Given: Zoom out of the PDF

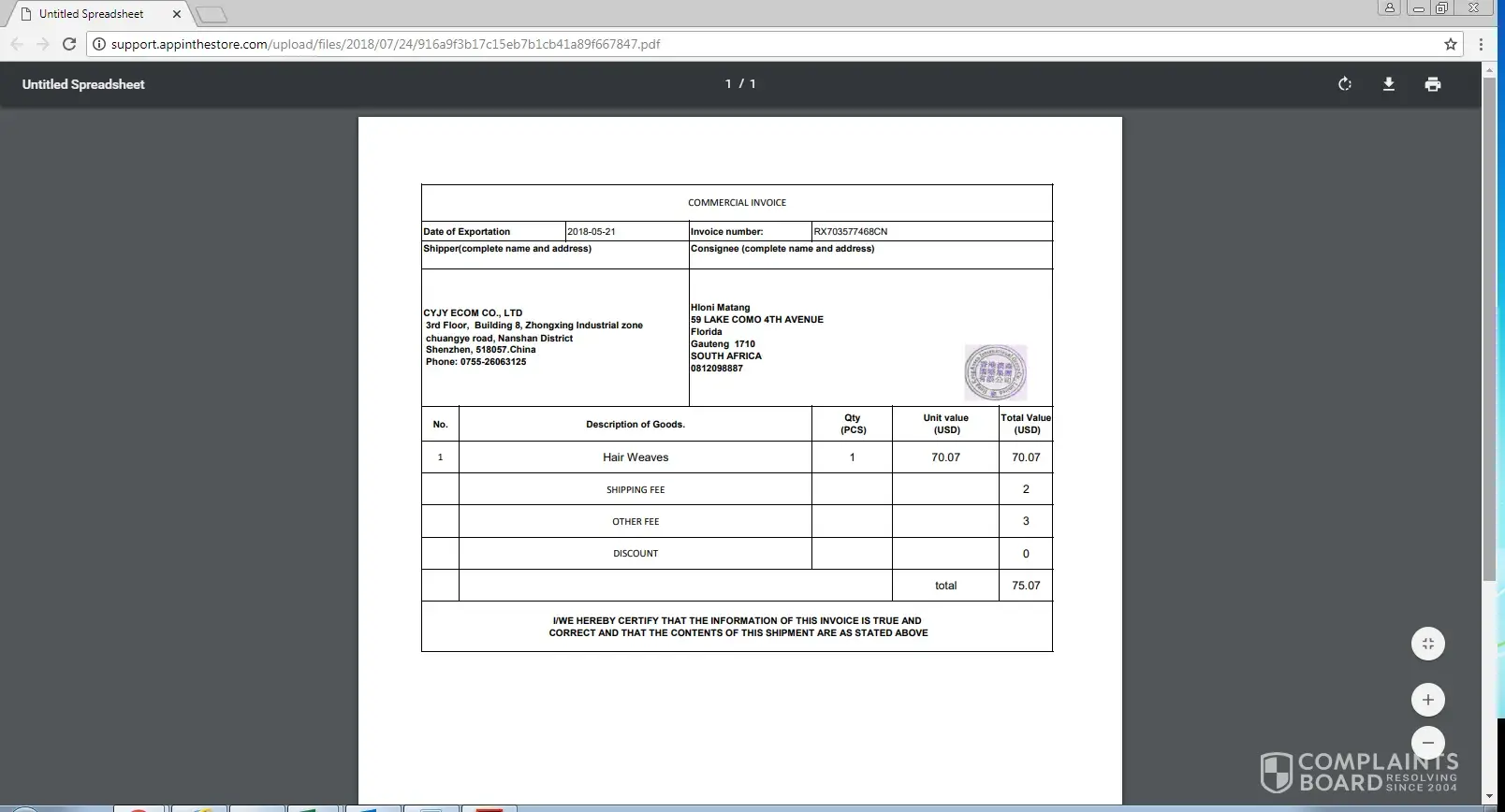Looking at the screenshot, I should [1427, 743].
